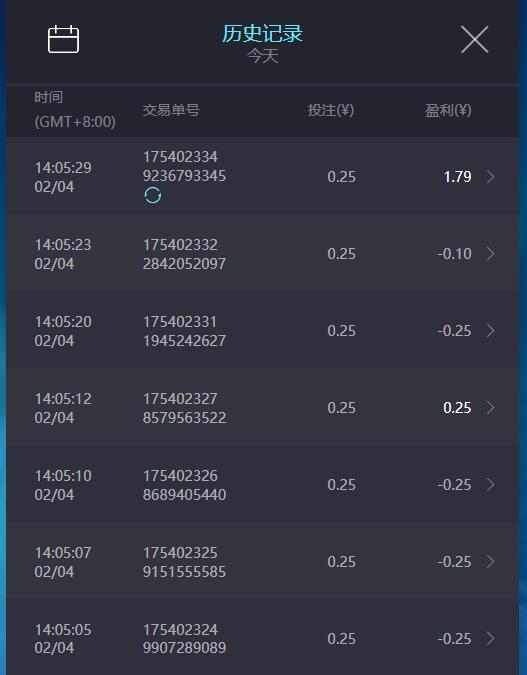Click the 交易单号 column header
The height and width of the screenshot is (675, 527).
pos(171,110)
